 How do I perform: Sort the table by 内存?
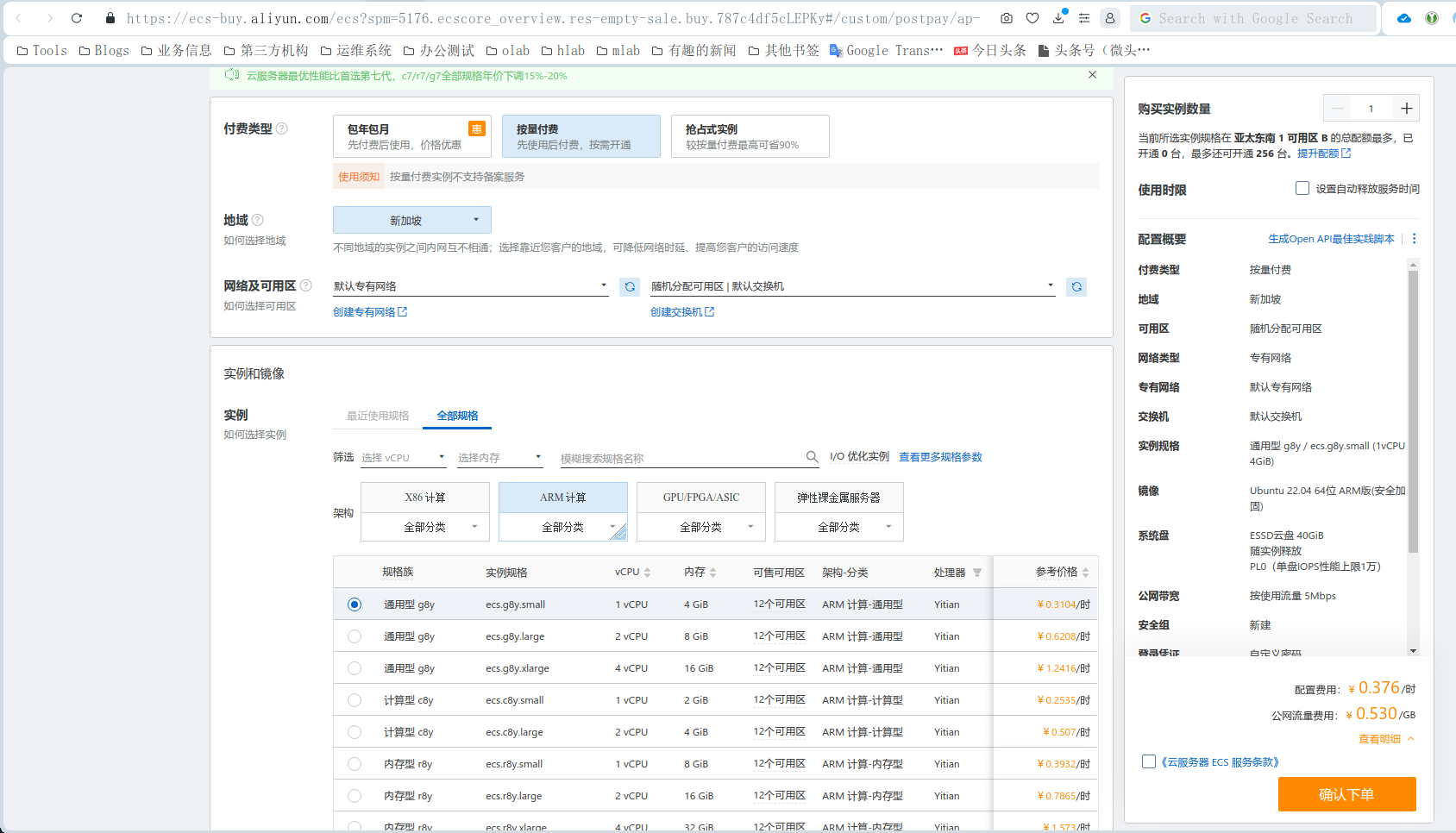(712, 573)
